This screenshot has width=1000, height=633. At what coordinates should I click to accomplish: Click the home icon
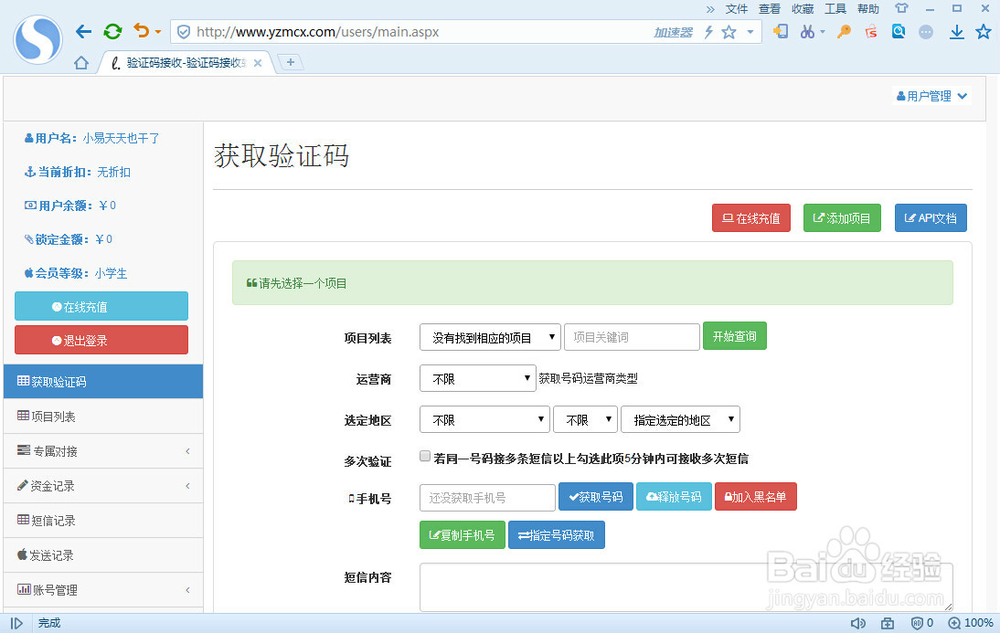tap(80, 61)
